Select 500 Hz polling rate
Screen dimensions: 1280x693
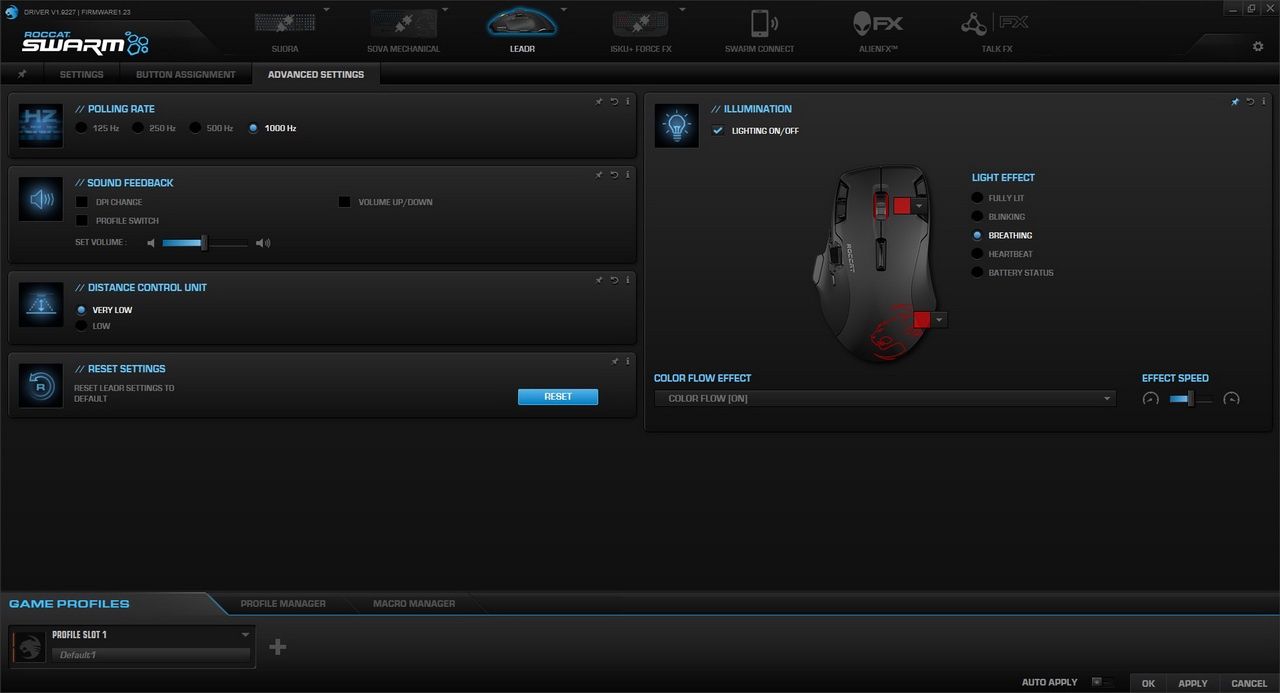click(195, 128)
